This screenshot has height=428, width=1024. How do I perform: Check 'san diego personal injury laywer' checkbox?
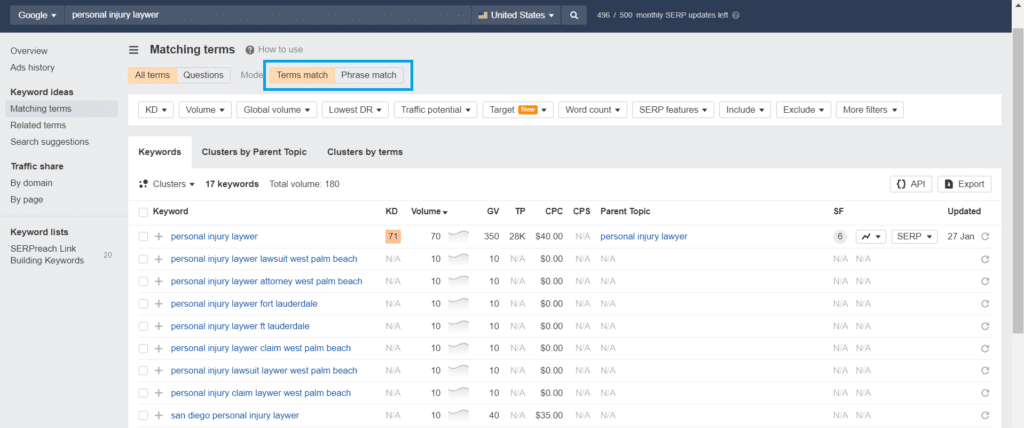coord(143,415)
